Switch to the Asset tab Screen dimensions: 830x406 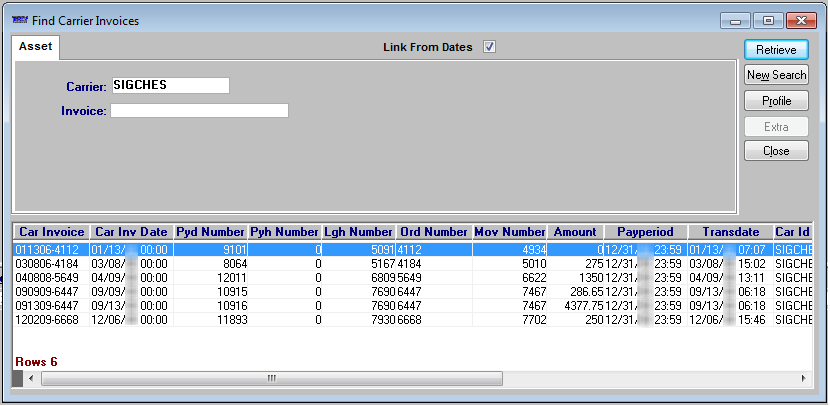pyautogui.click(x=36, y=47)
